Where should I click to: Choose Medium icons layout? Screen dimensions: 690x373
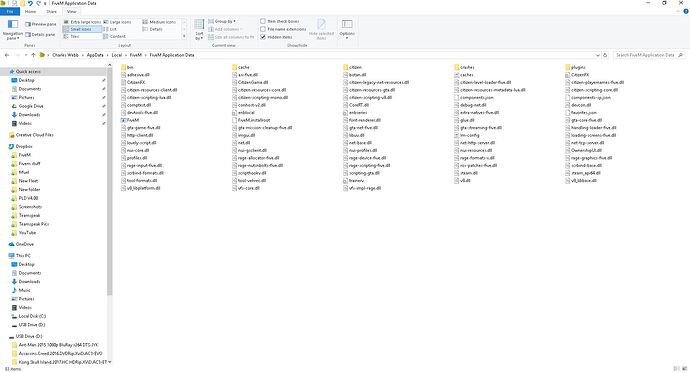point(159,22)
